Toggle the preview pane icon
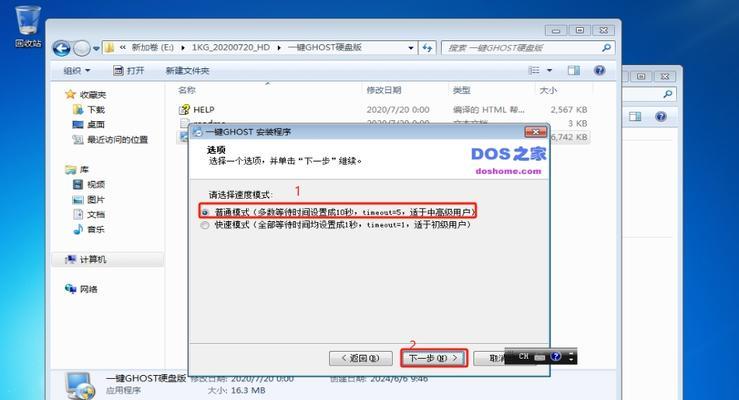Image resolution: width=739 pixels, height=400 pixels. (x=574, y=70)
